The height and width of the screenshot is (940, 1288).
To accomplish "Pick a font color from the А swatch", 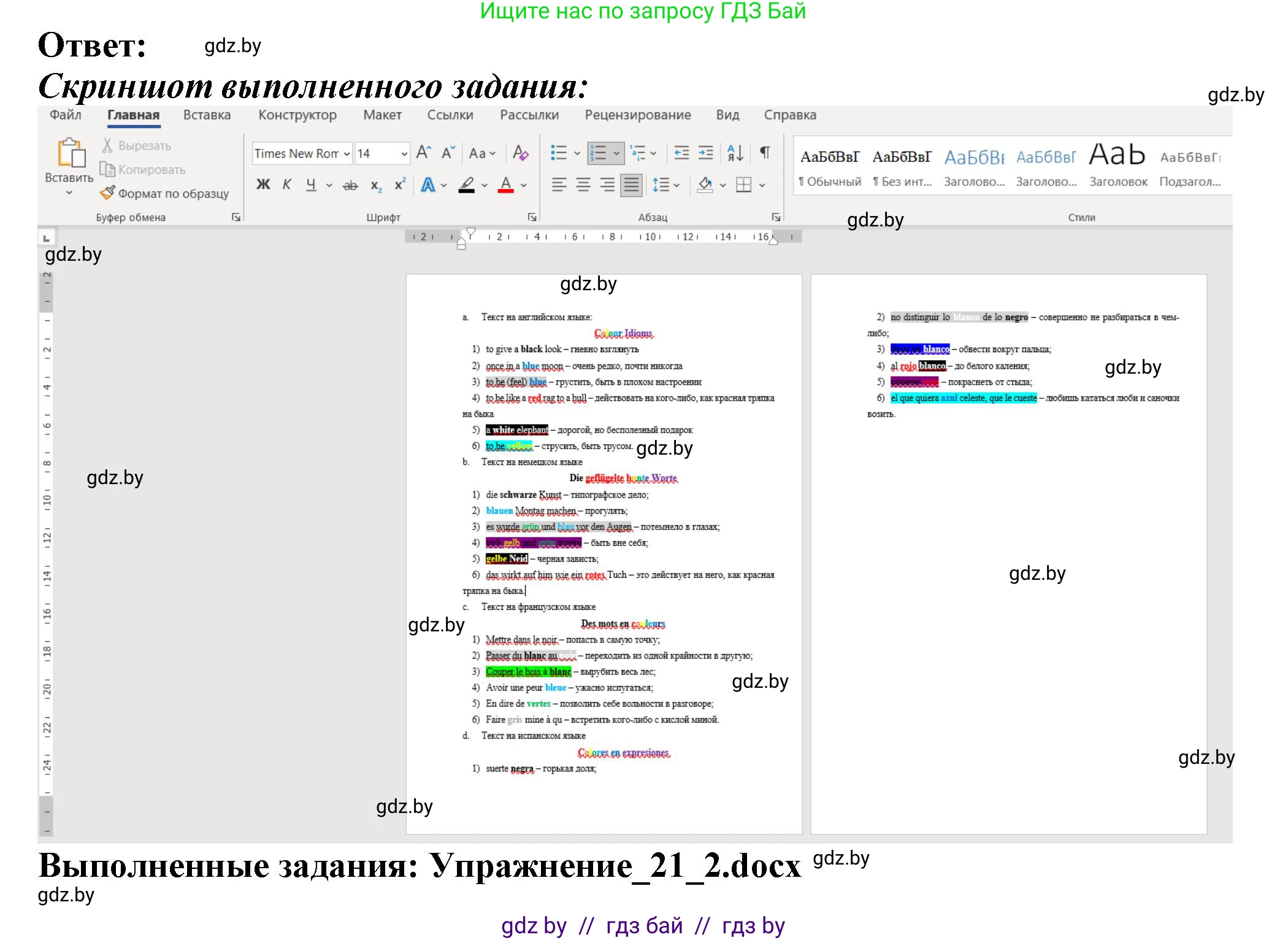I will tap(505, 185).
